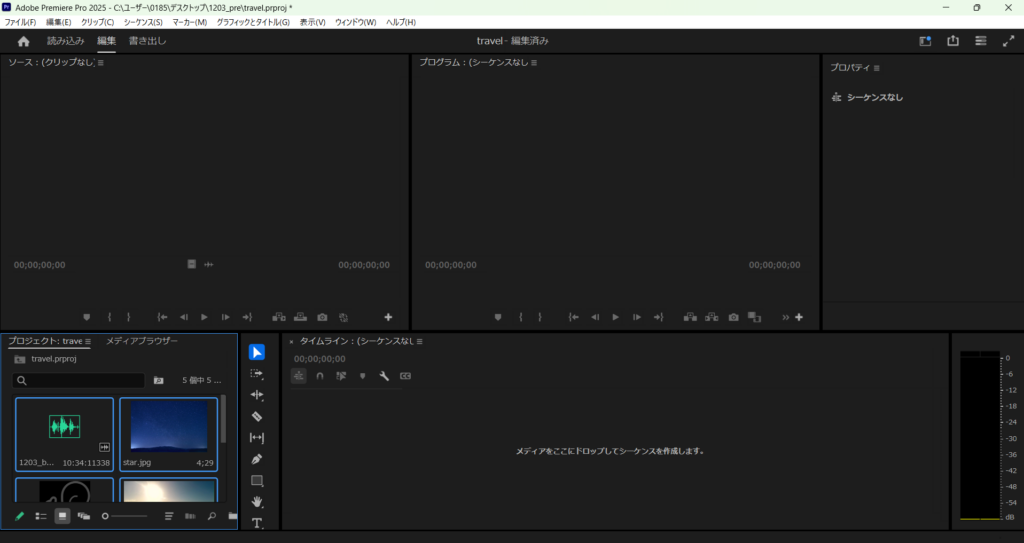The width and height of the screenshot is (1024, 543).
Task: Toggle snap in timeline
Action: 320,376
